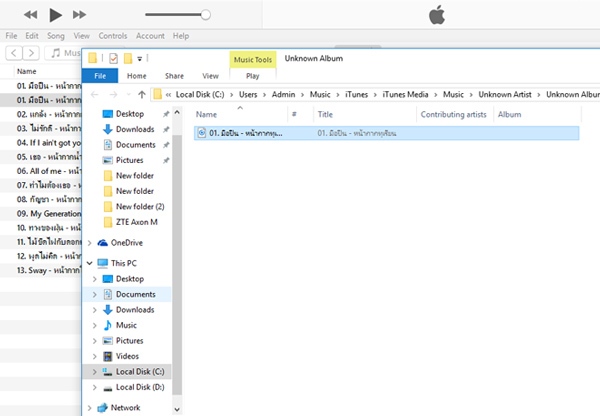The image size is (600, 416).
Task: Select Local Disk (D:) in navigation pane
Action: [140, 387]
